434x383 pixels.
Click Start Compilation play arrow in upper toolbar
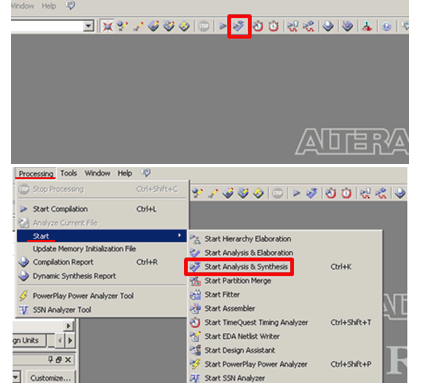click(x=222, y=26)
